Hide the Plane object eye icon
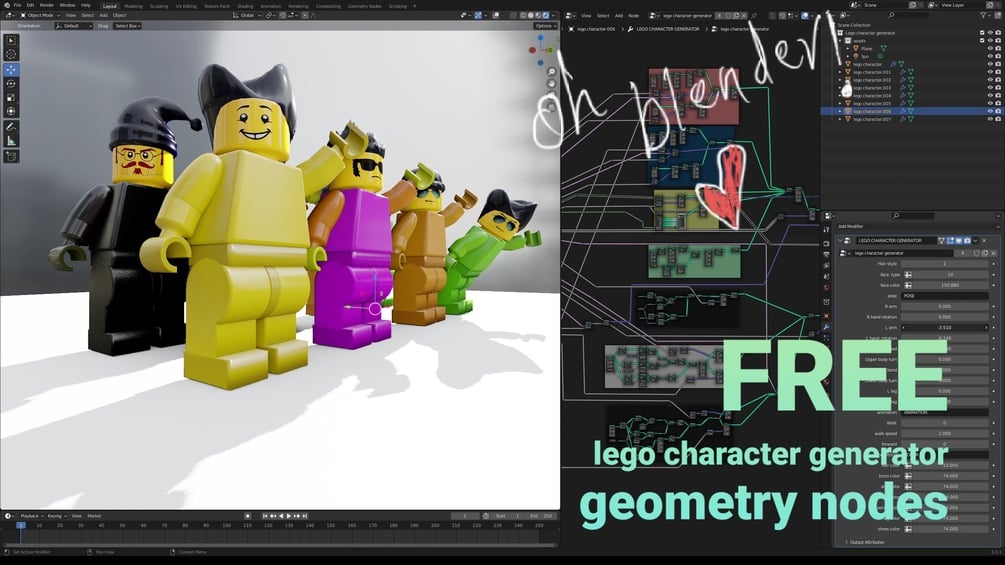Image resolution: width=1005 pixels, height=565 pixels. click(990, 49)
